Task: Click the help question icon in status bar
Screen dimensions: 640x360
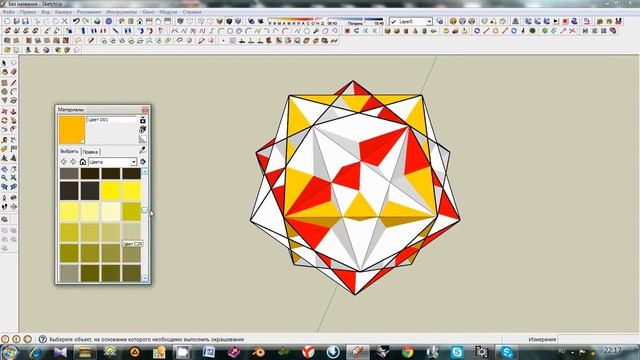Action: coord(42,339)
